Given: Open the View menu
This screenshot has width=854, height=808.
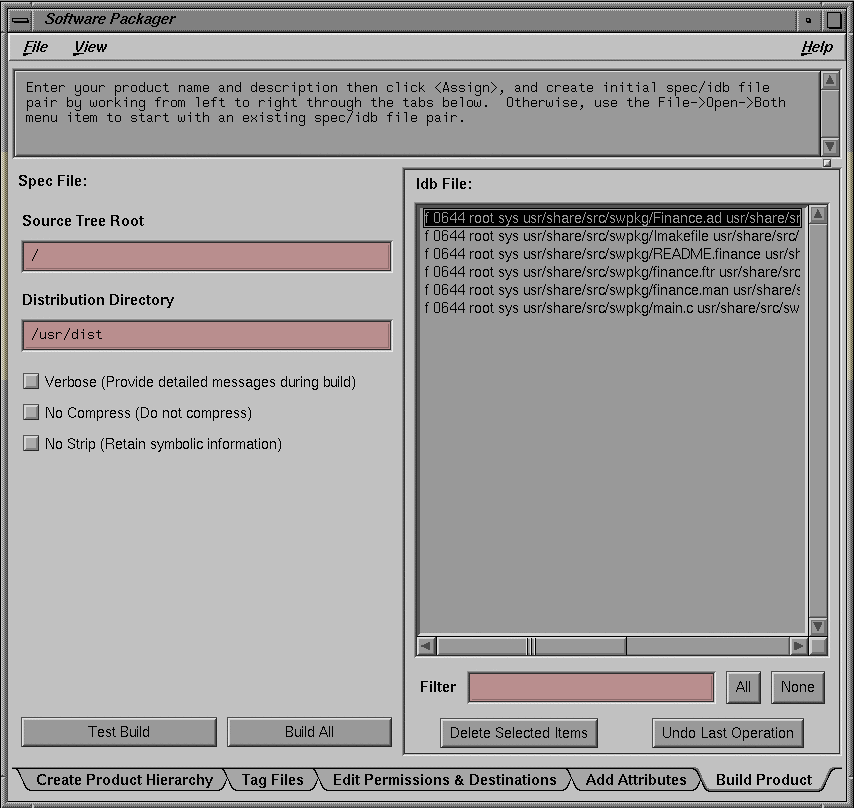Looking at the screenshot, I should coord(90,47).
